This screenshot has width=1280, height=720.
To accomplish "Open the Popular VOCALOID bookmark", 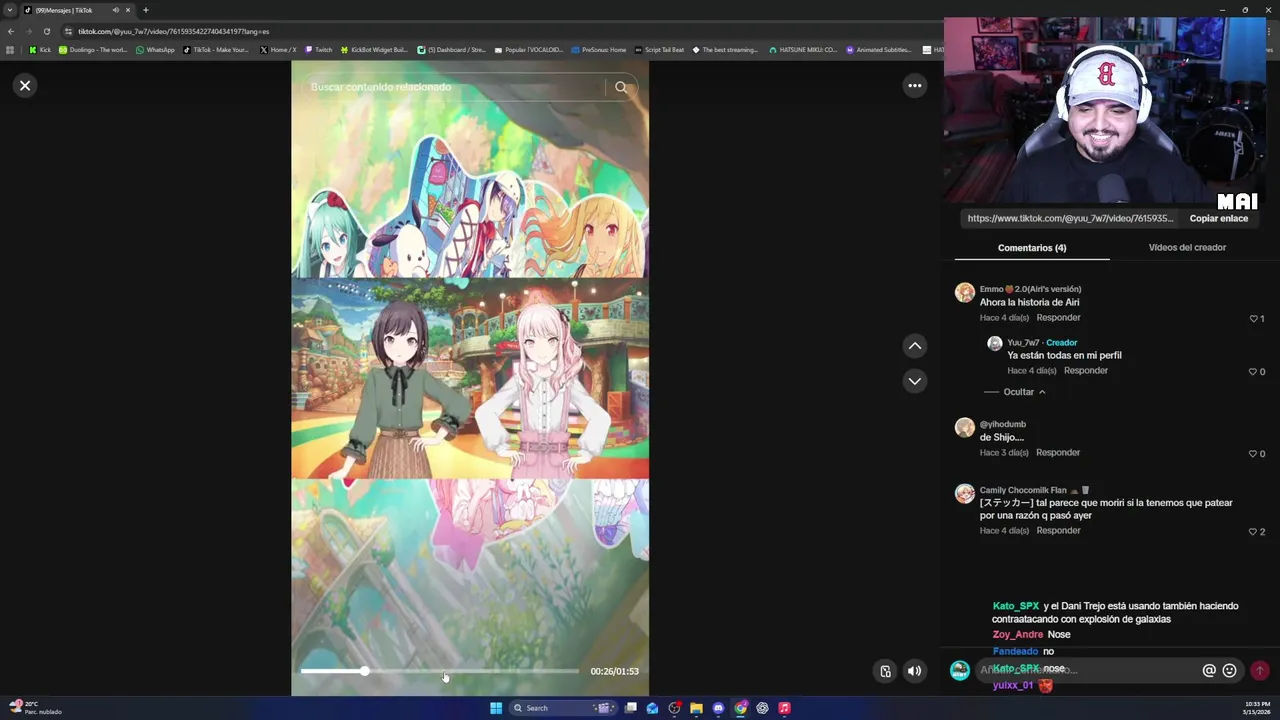I will [x=528, y=50].
